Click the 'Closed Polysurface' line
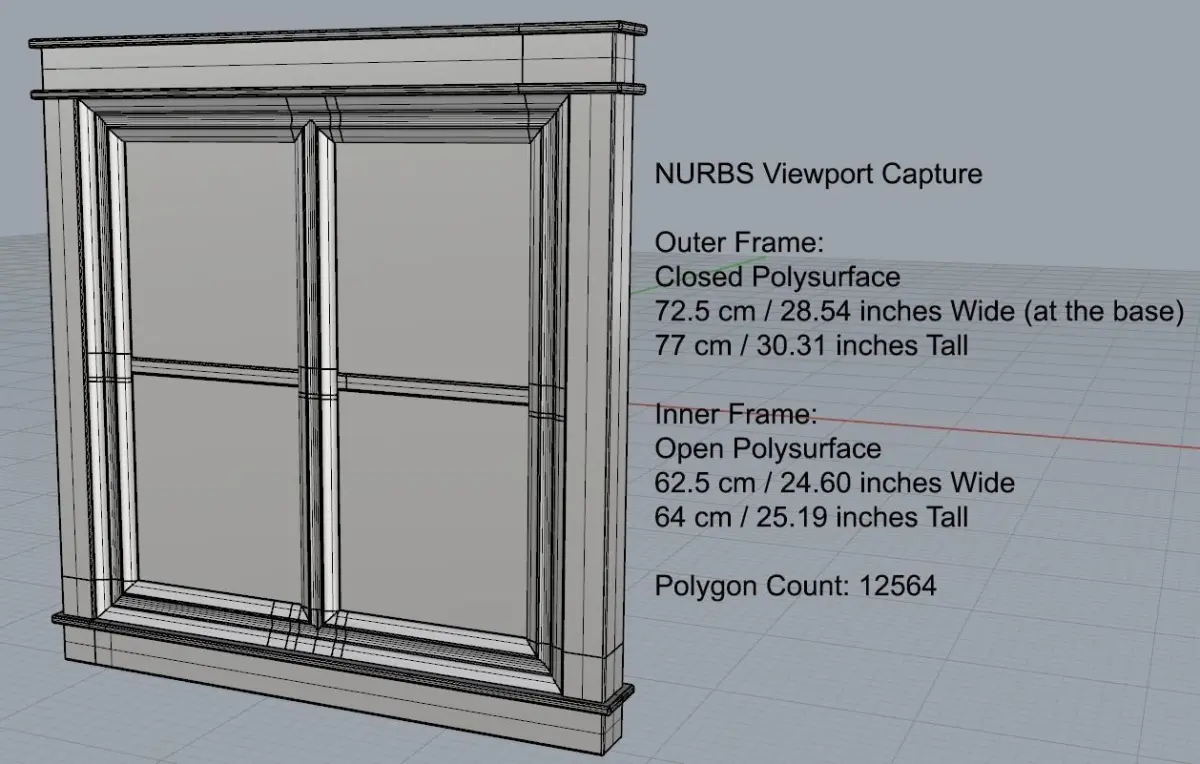1200x764 pixels. 777,276
